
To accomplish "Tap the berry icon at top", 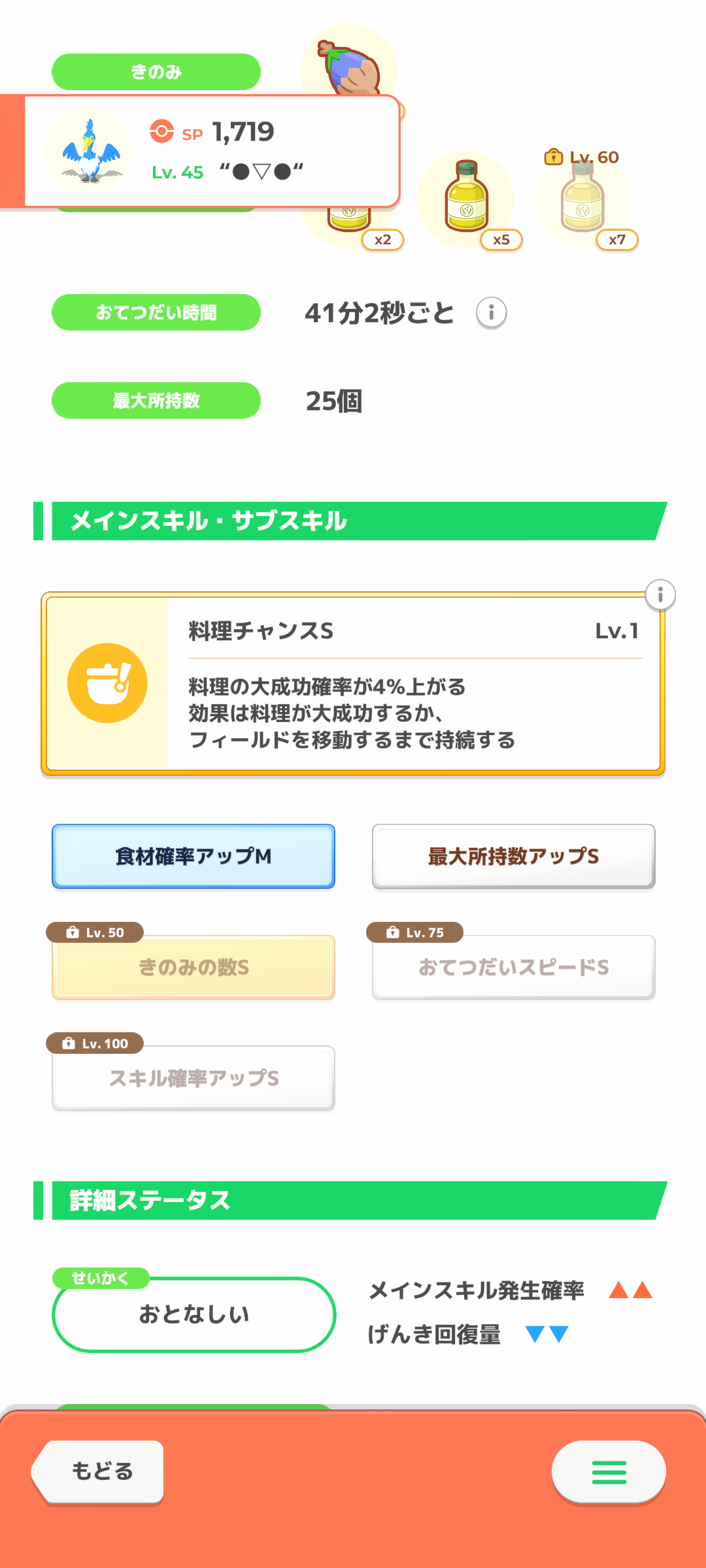I will 350,65.
